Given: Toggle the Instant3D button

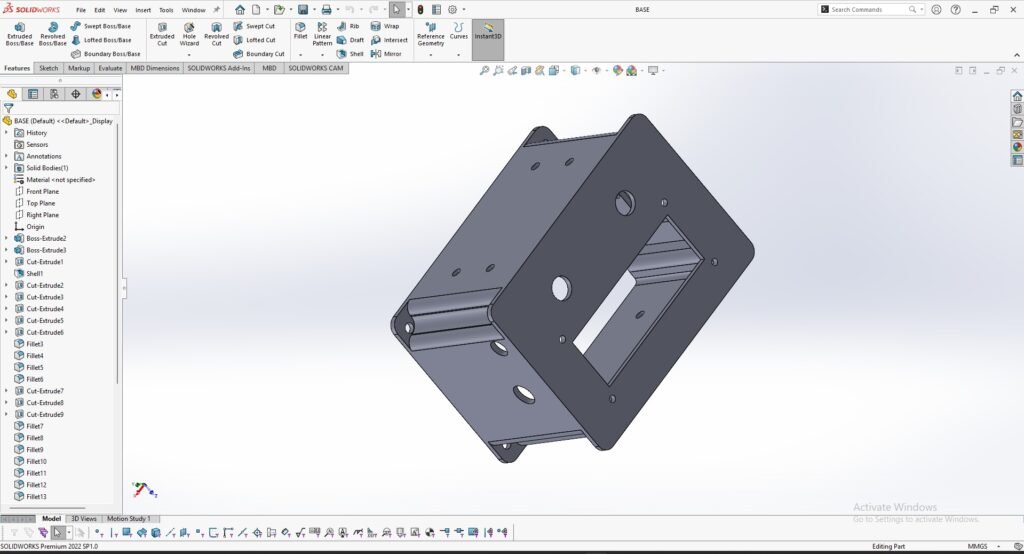Looking at the screenshot, I should [x=488, y=33].
